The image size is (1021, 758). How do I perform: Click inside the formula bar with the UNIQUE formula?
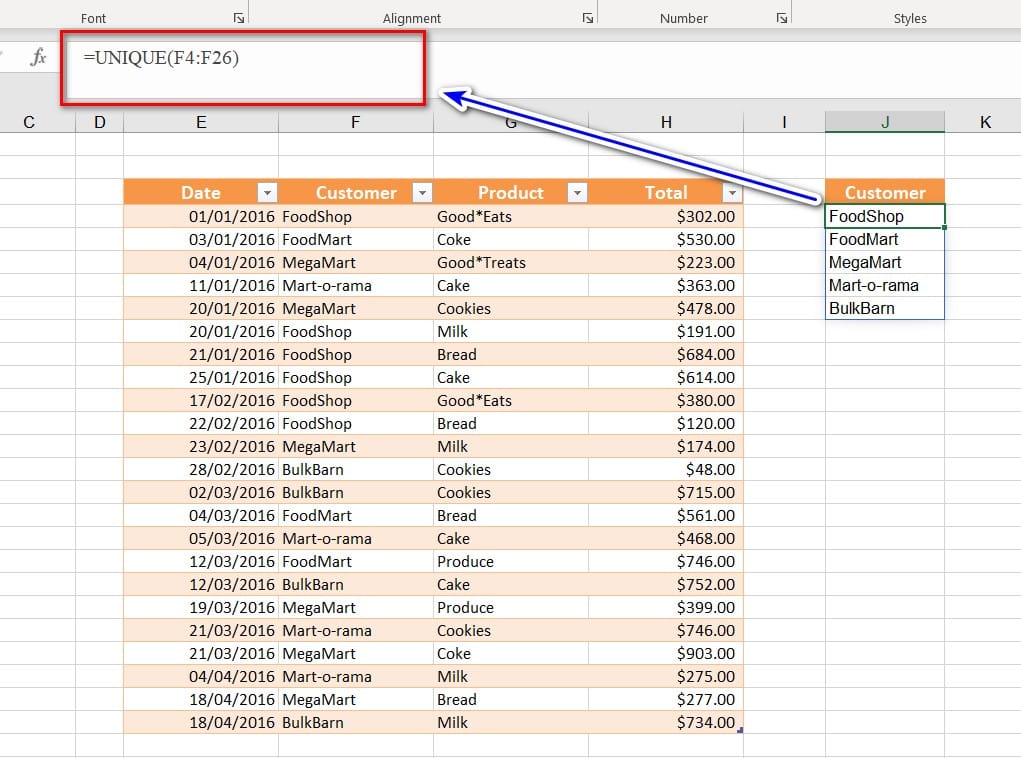(x=245, y=68)
